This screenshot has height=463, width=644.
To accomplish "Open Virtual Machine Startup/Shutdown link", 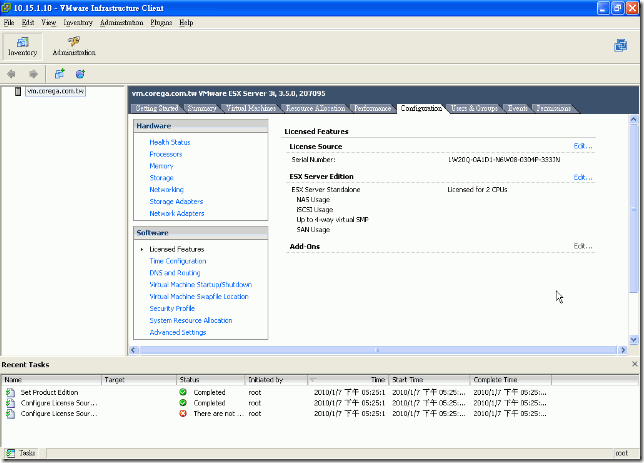I will (200, 284).
